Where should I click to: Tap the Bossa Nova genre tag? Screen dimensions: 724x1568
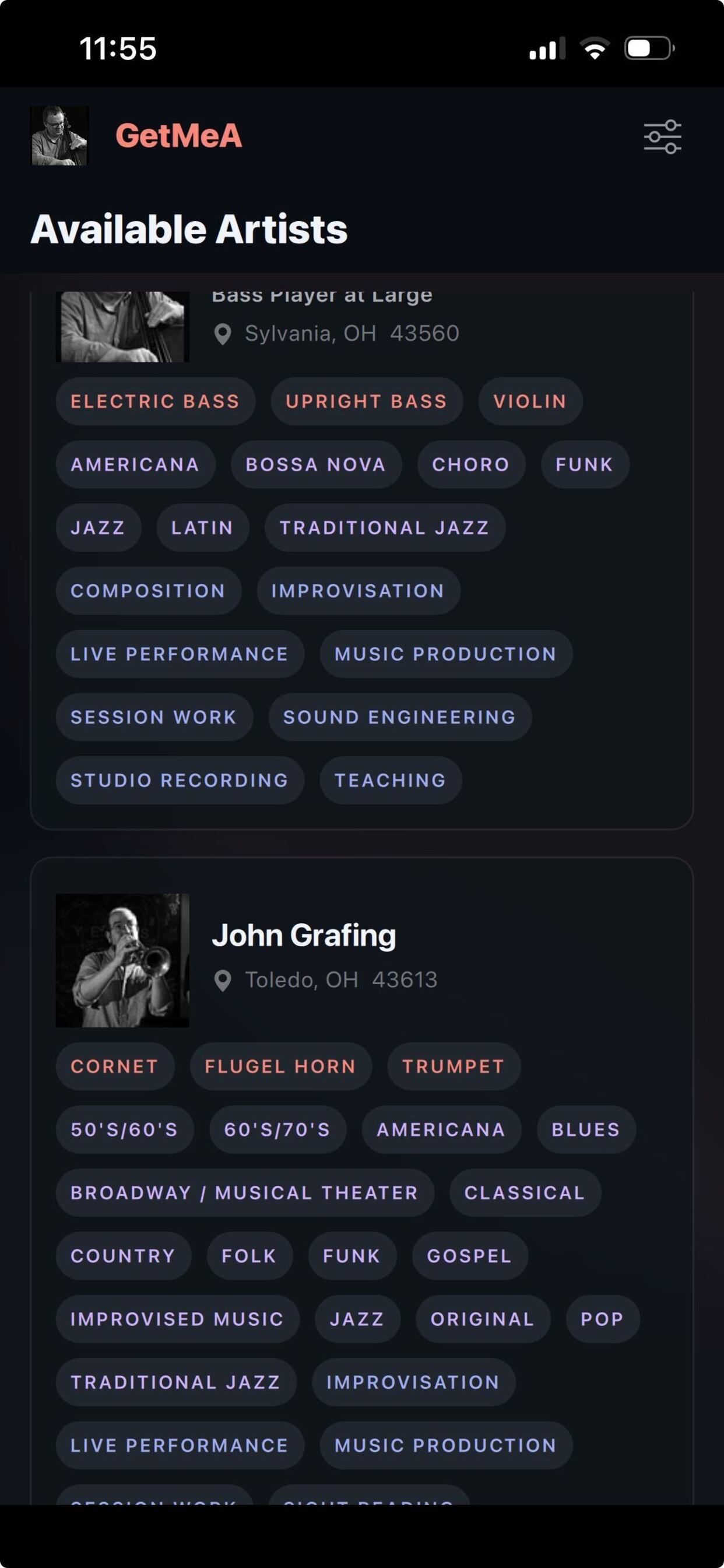tap(316, 464)
